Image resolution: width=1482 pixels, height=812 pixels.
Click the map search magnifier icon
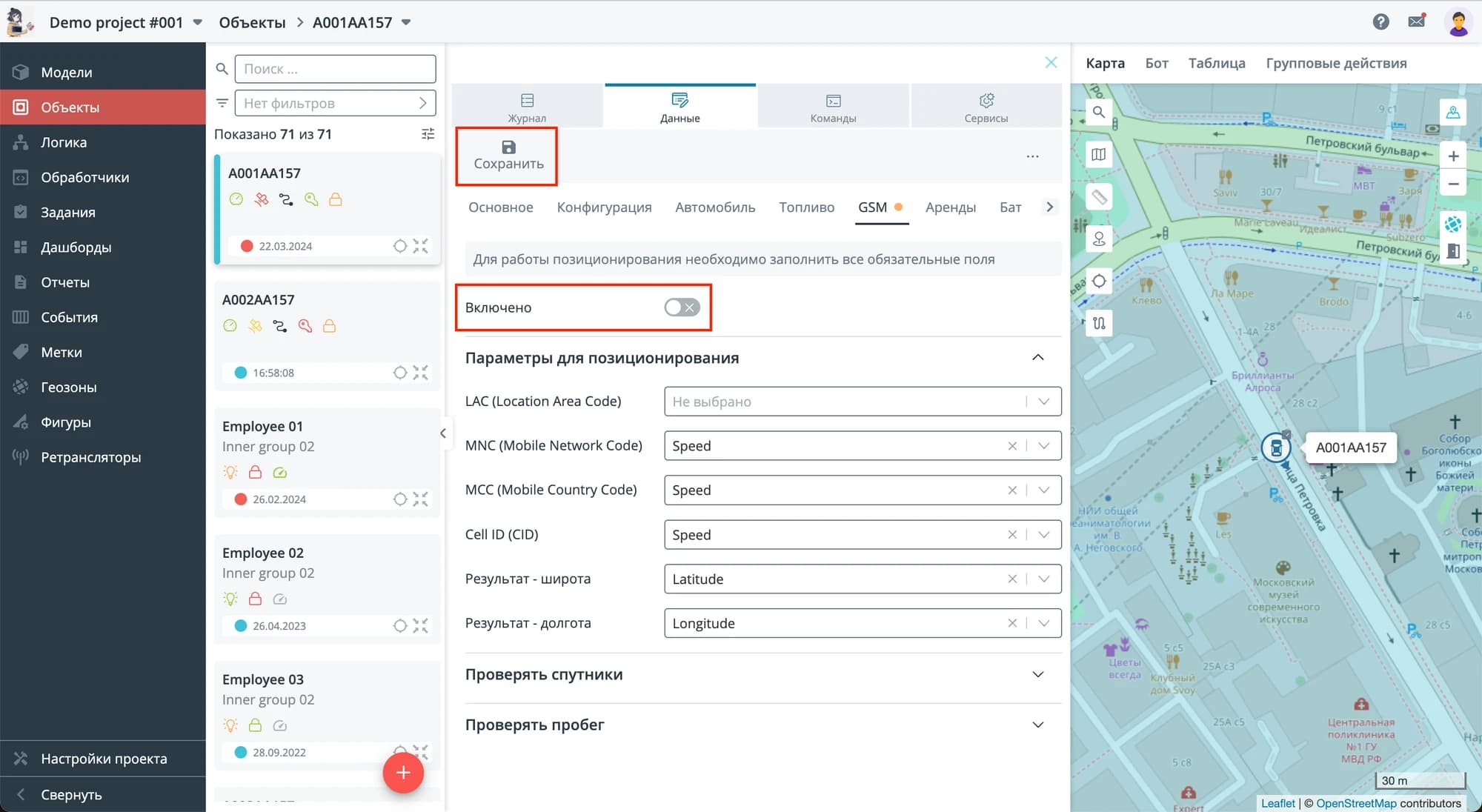coord(1099,112)
